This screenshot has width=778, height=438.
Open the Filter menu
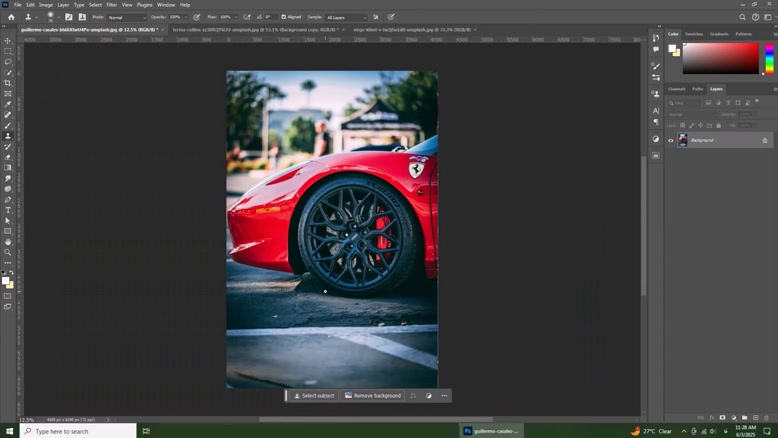(x=112, y=4)
